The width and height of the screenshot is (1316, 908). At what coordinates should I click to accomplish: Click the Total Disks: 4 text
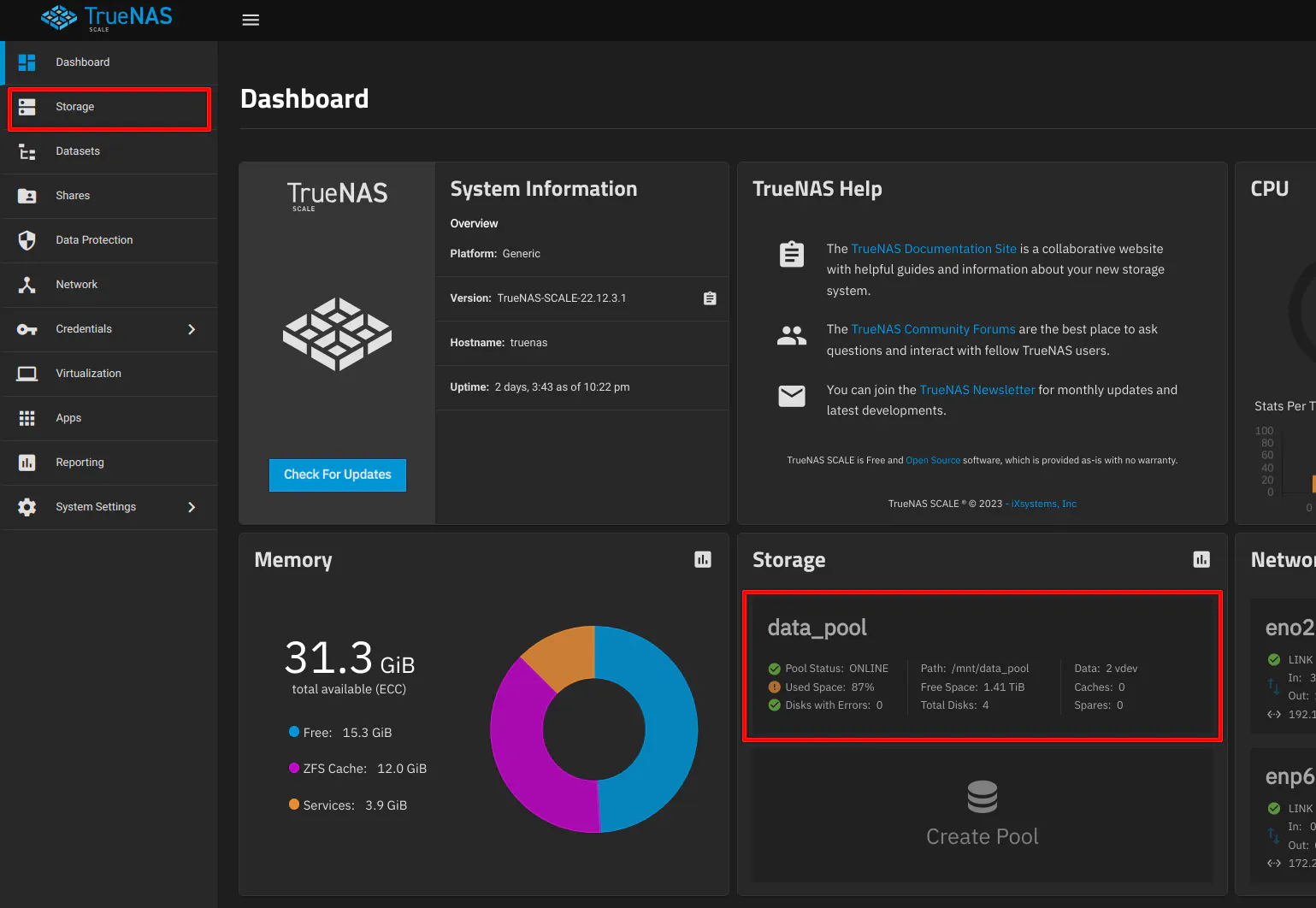point(954,705)
